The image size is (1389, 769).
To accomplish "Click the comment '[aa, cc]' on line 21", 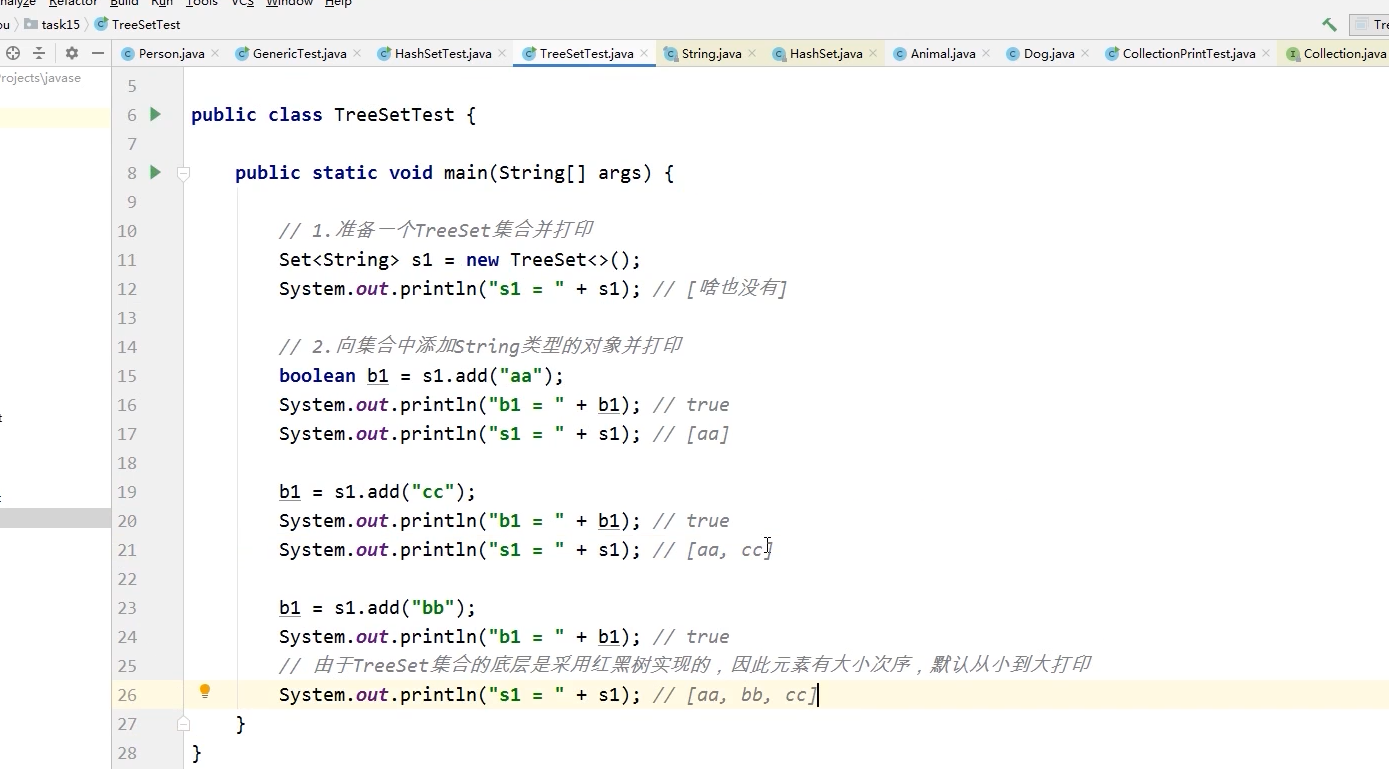I will [729, 550].
